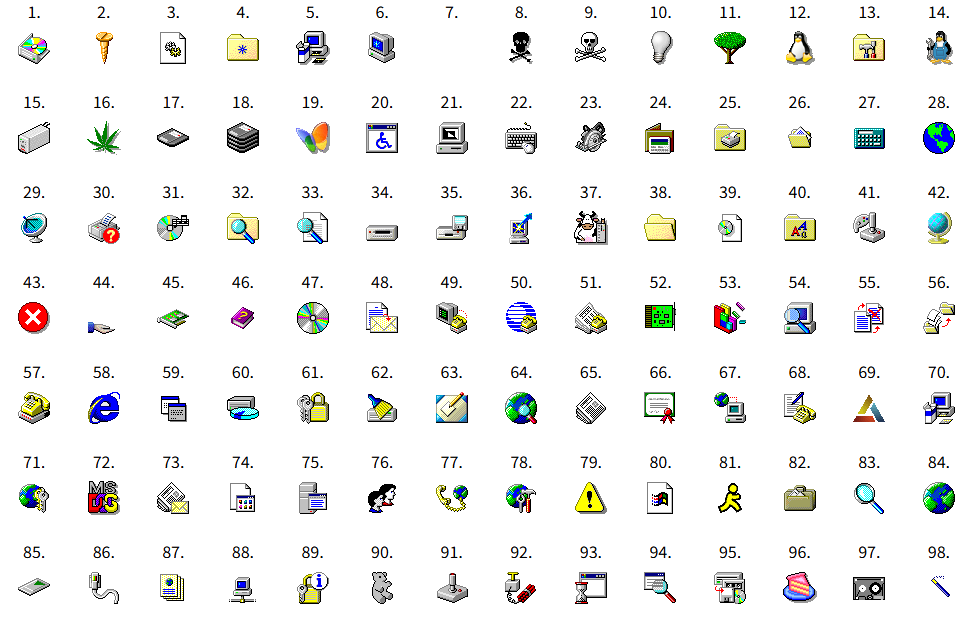Click the purple help book icon 46
Image resolution: width=969 pixels, height=620 pixels.
(x=243, y=318)
